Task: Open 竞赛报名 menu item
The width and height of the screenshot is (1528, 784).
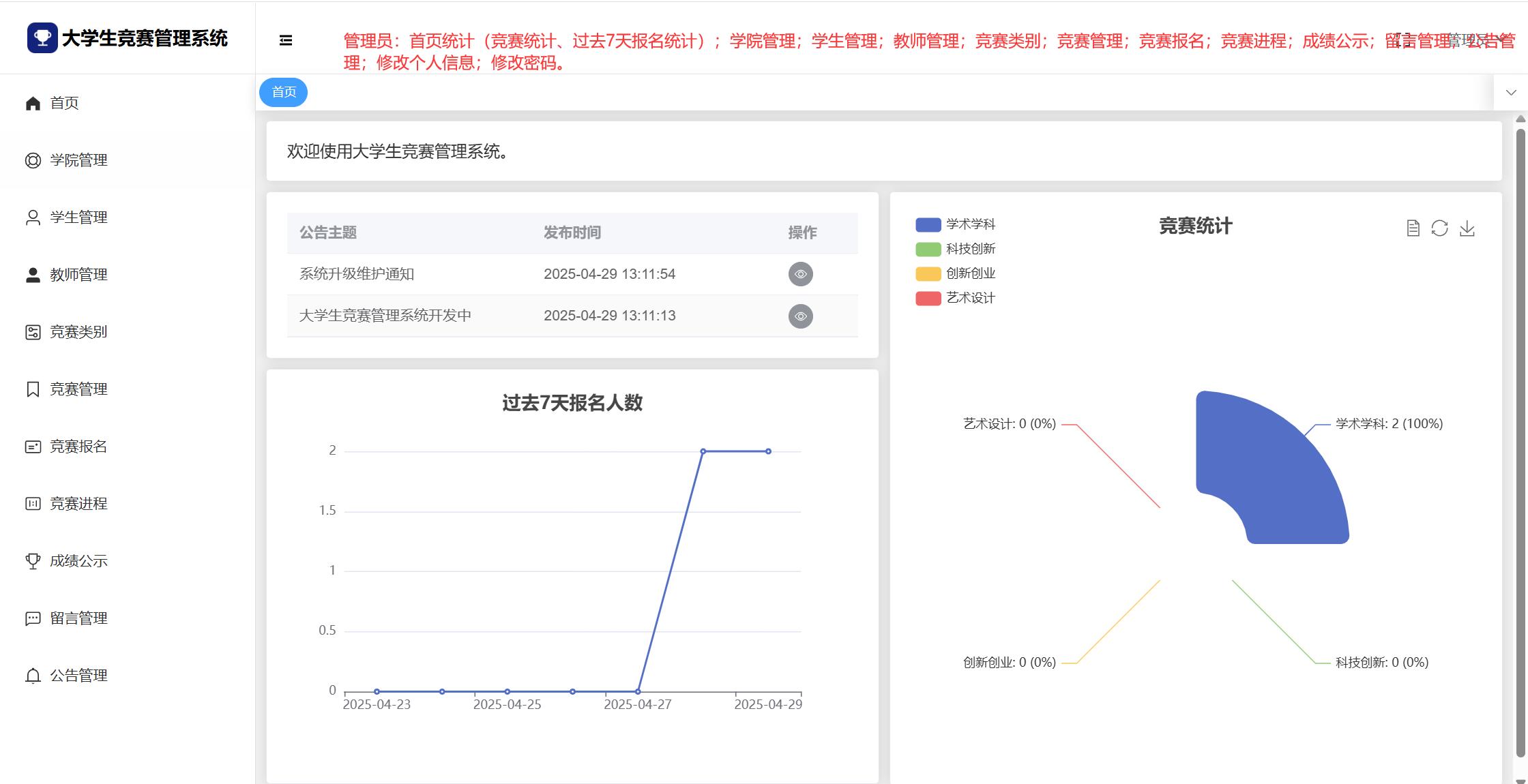Action: click(78, 447)
